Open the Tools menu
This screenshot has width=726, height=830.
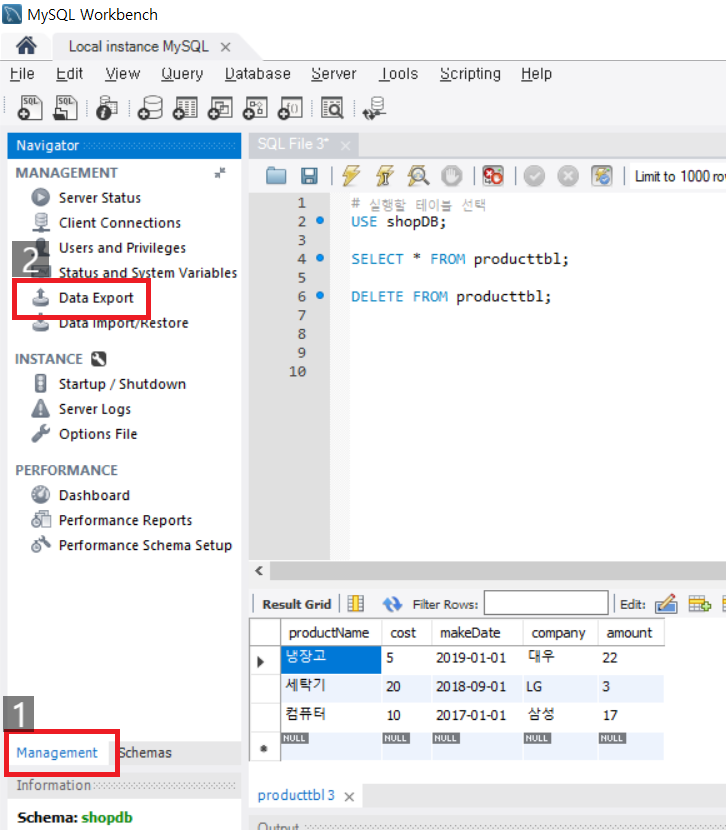click(398, 74)
